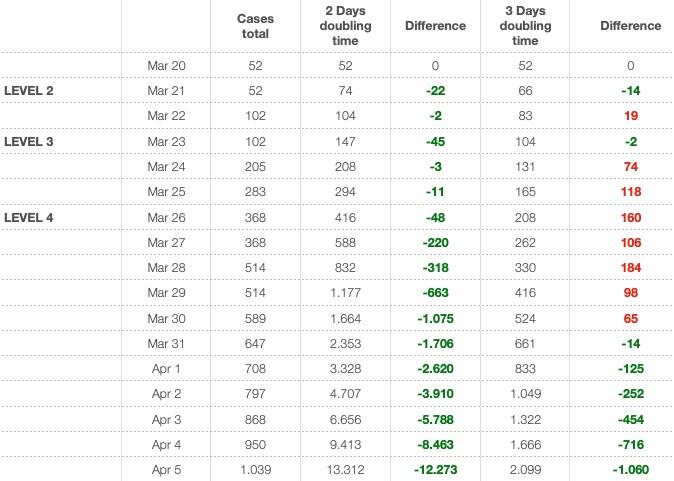Click the "Cases total" column header

(256, 25)
